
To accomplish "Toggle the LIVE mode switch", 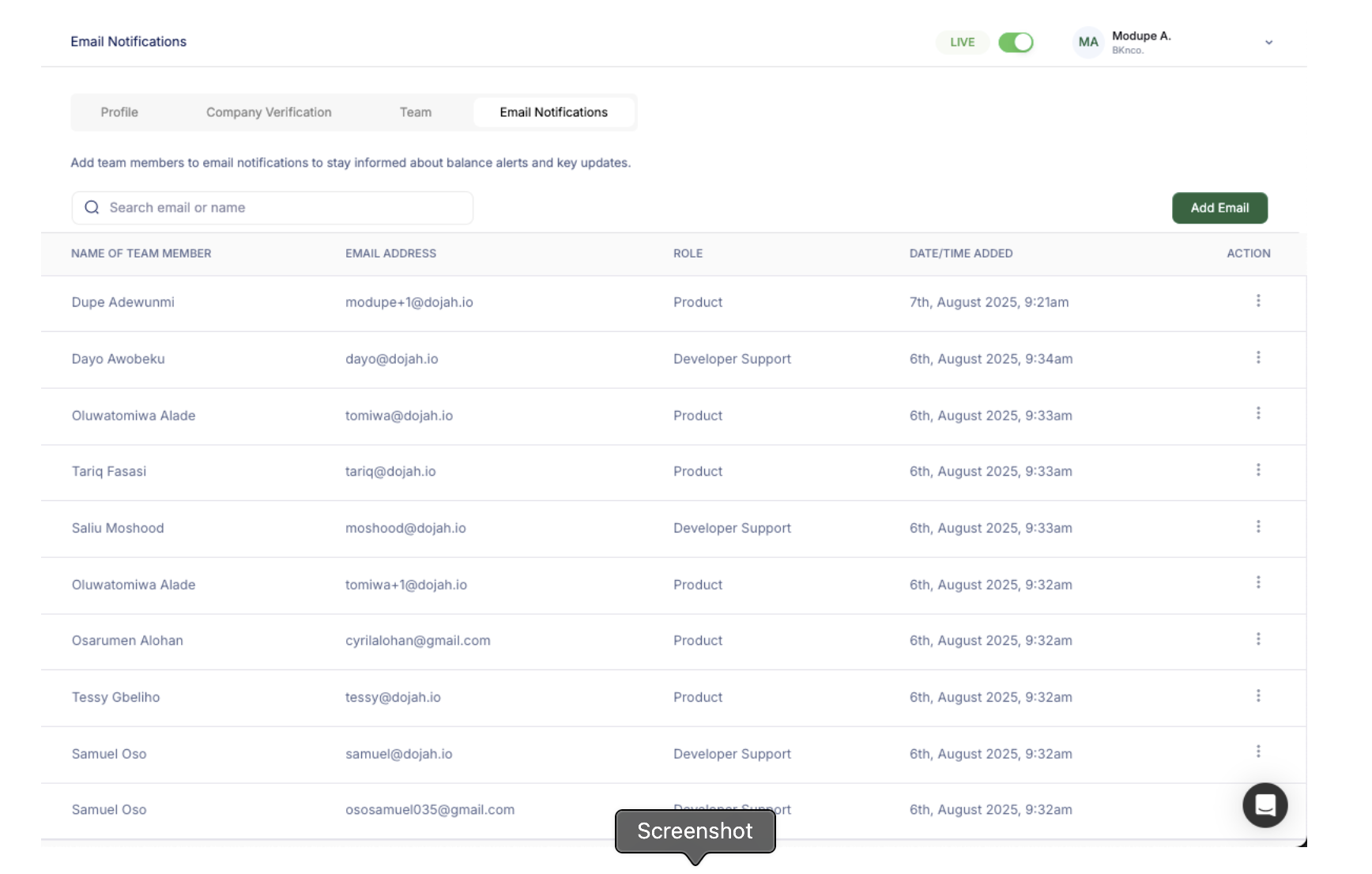I will tap(1016, 43).
